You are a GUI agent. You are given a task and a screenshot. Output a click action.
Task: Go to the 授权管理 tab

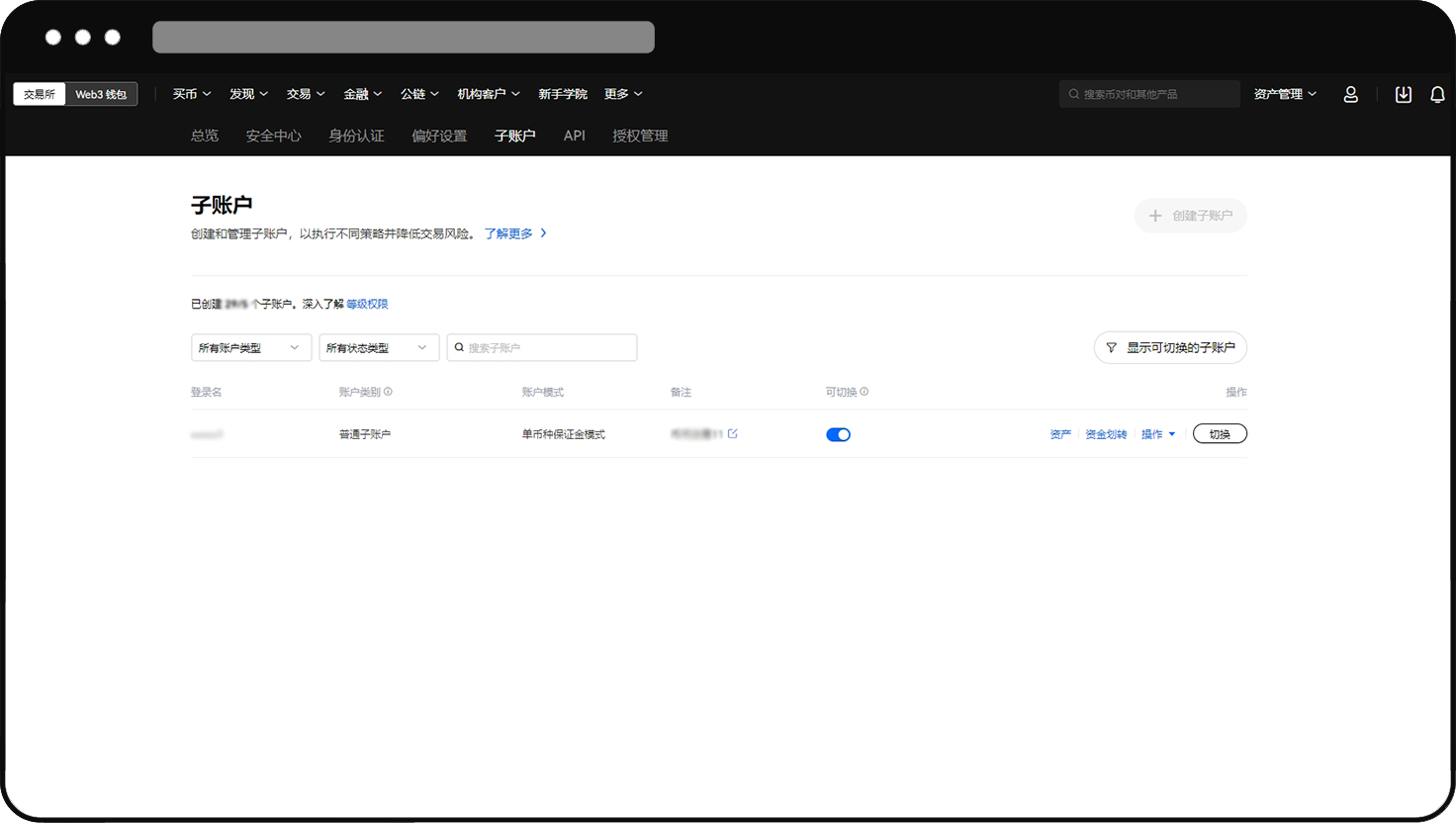(x=640, y=136)
